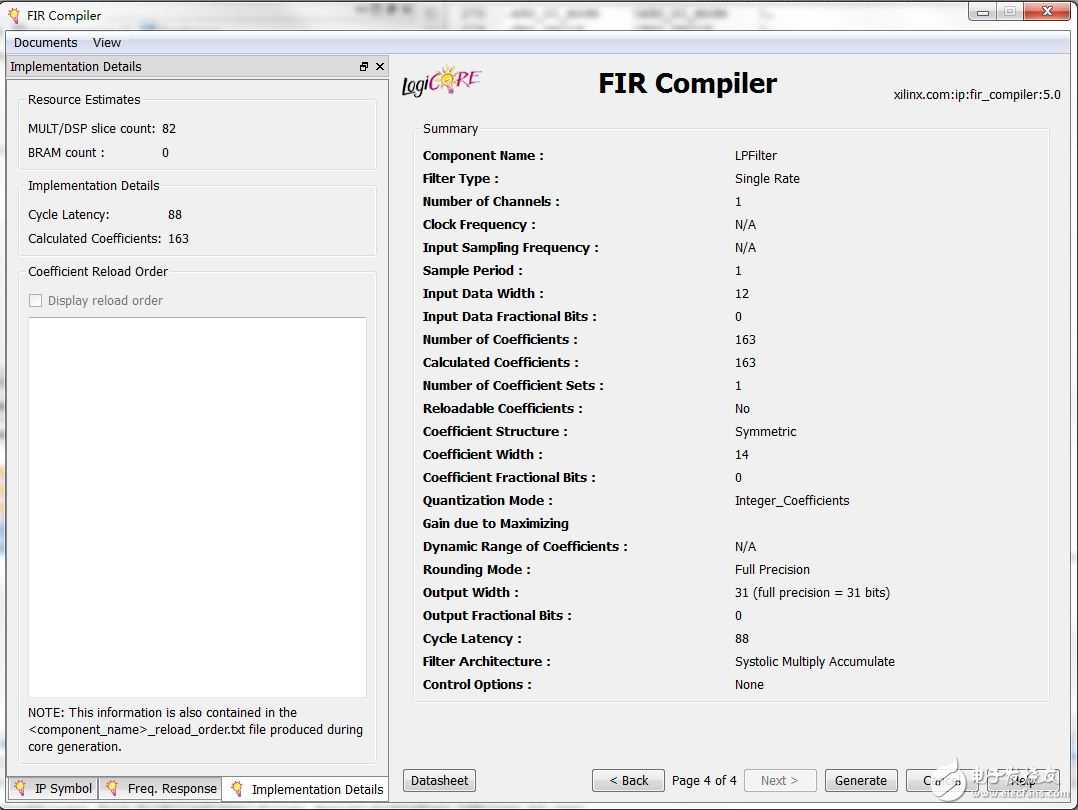
Task: Switch to the IP Symbol tab
Action: click(x=54, y=788)
